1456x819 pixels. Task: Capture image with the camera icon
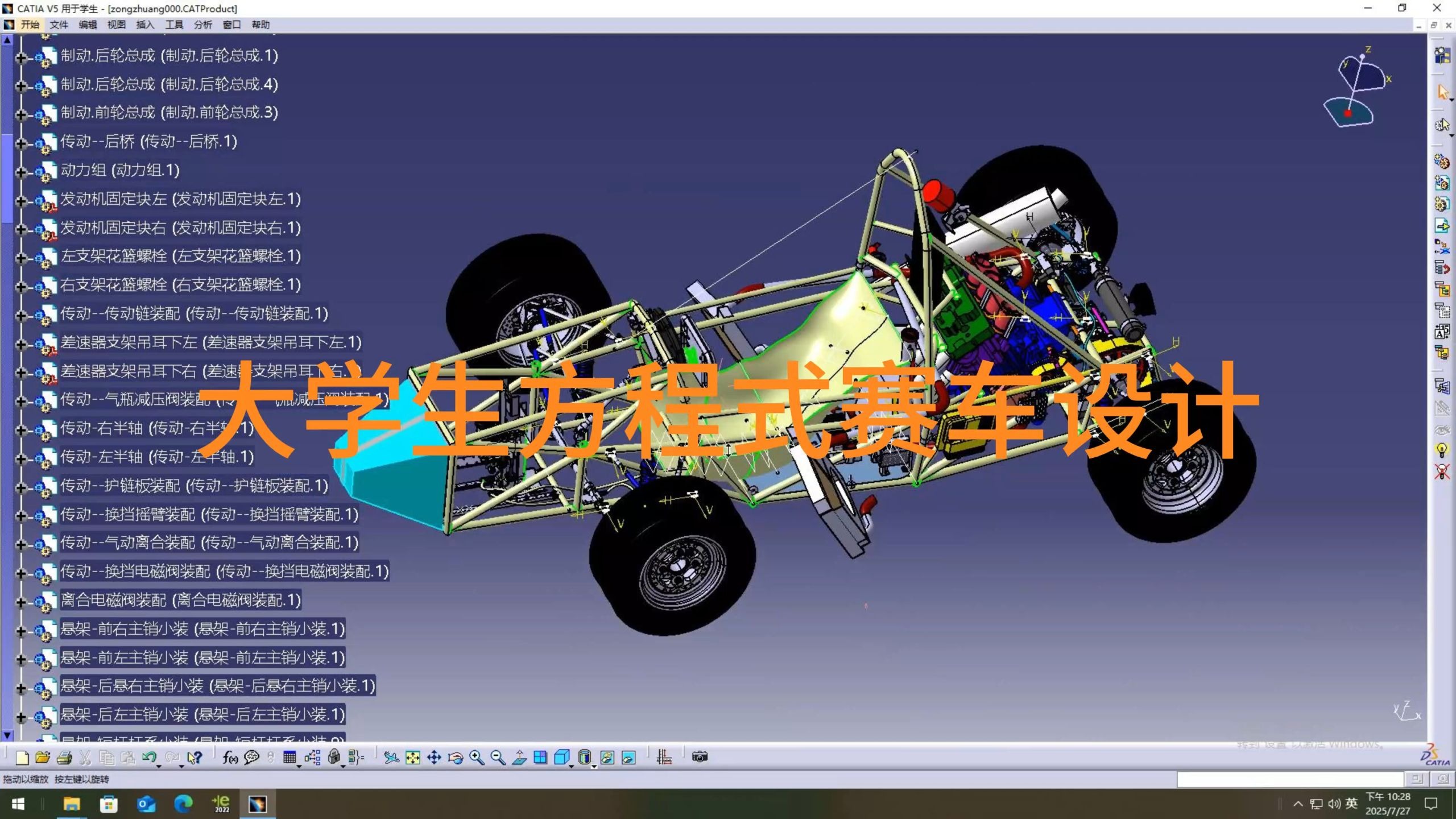[x=700, y=757]
